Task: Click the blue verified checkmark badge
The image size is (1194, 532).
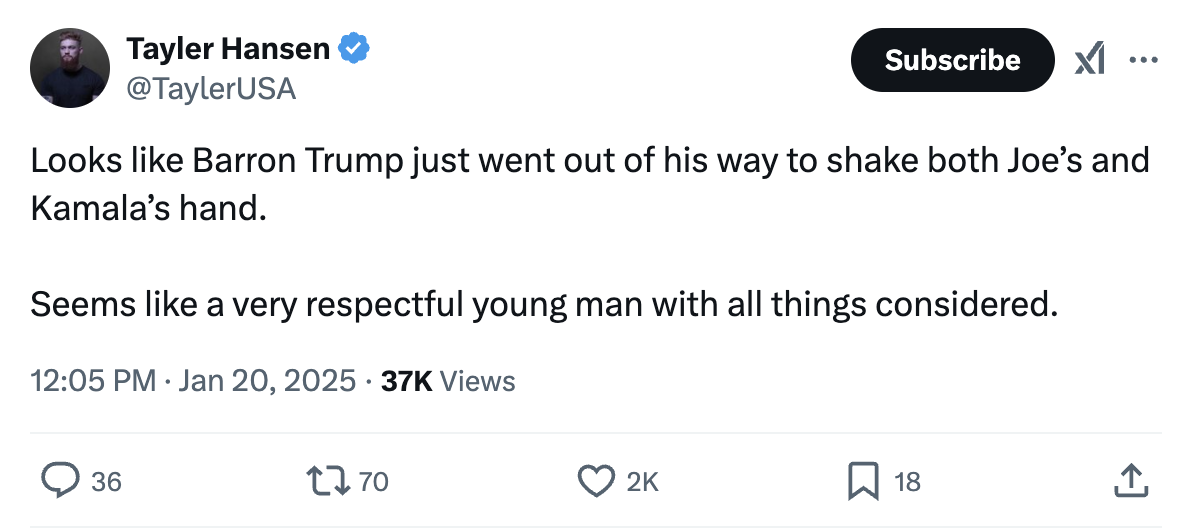Action: pyautogui.click(x=354, y=48)
